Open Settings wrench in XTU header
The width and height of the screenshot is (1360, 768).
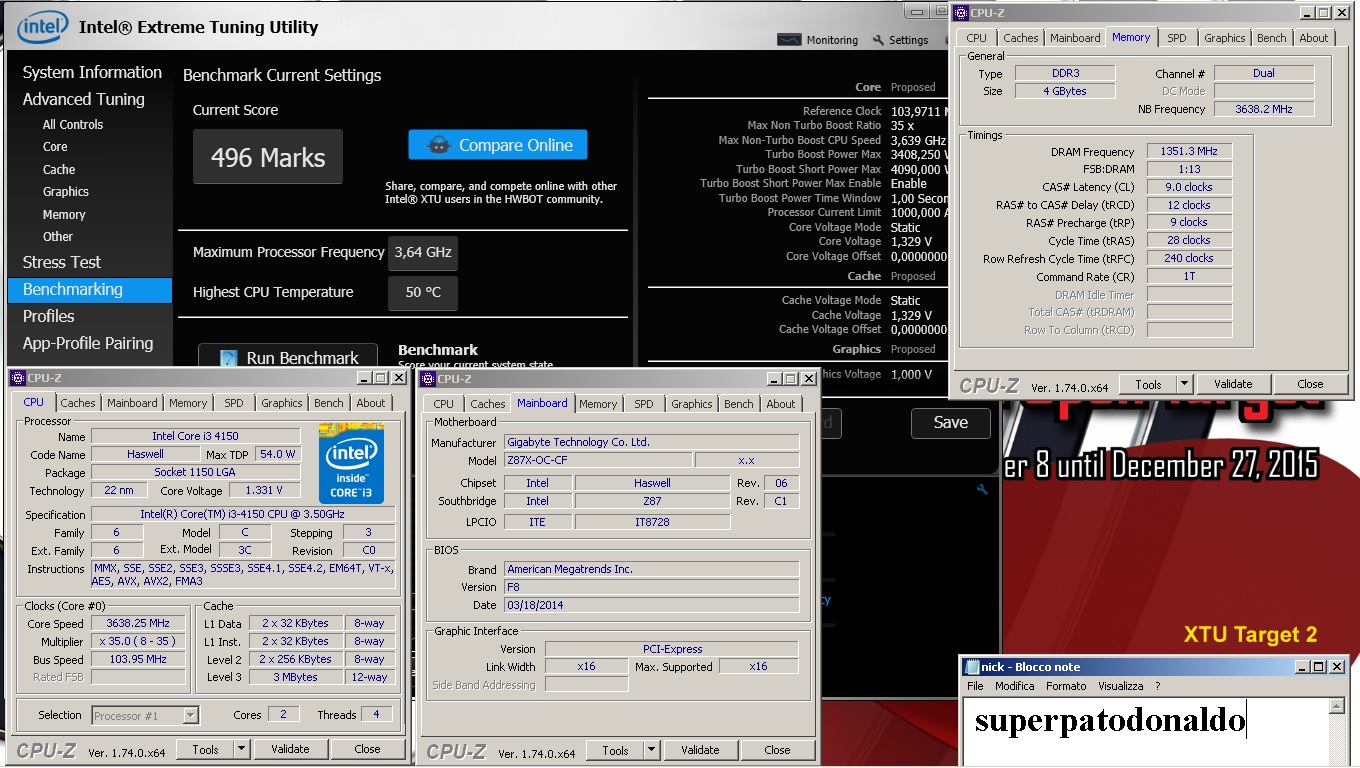coord(878,40)
